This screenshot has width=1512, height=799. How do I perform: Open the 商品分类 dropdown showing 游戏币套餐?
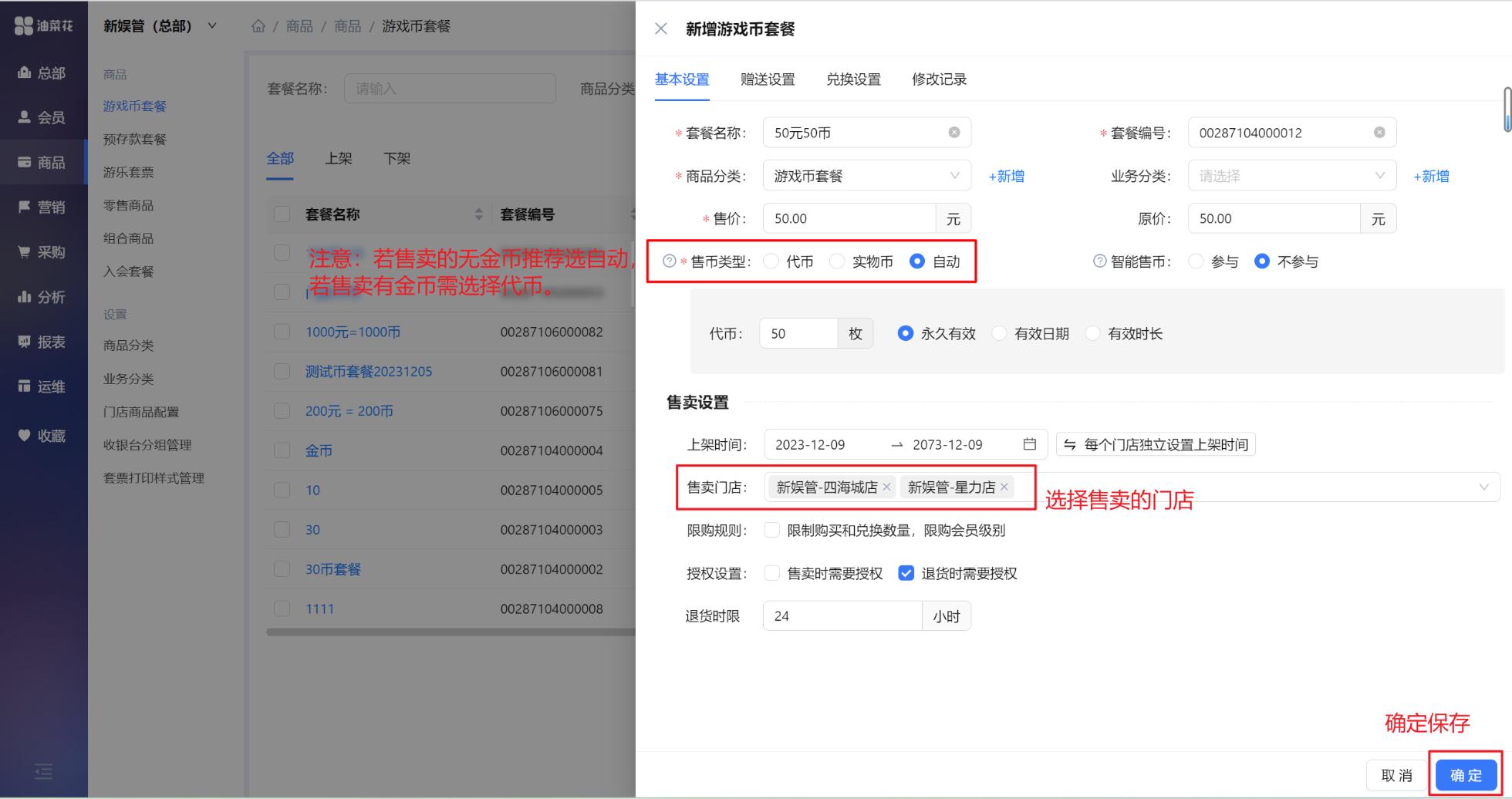[867, 176]
